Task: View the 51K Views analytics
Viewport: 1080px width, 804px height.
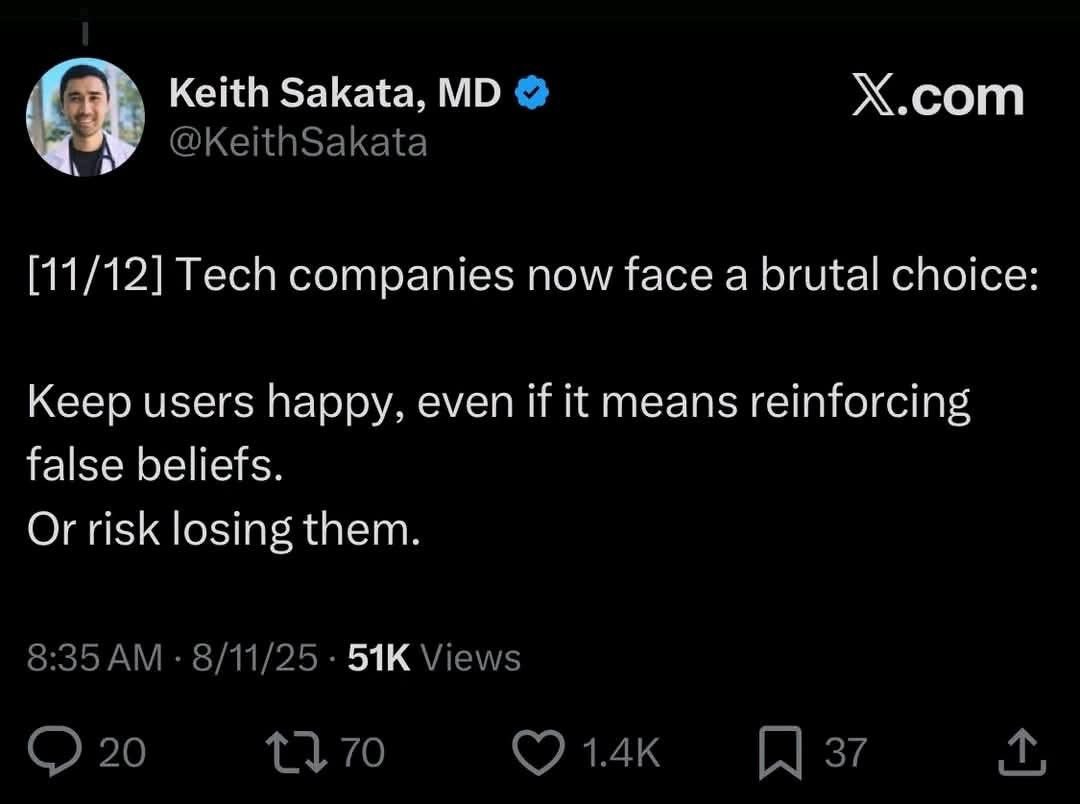Action: pyautogui.click(x=434, y=658)
